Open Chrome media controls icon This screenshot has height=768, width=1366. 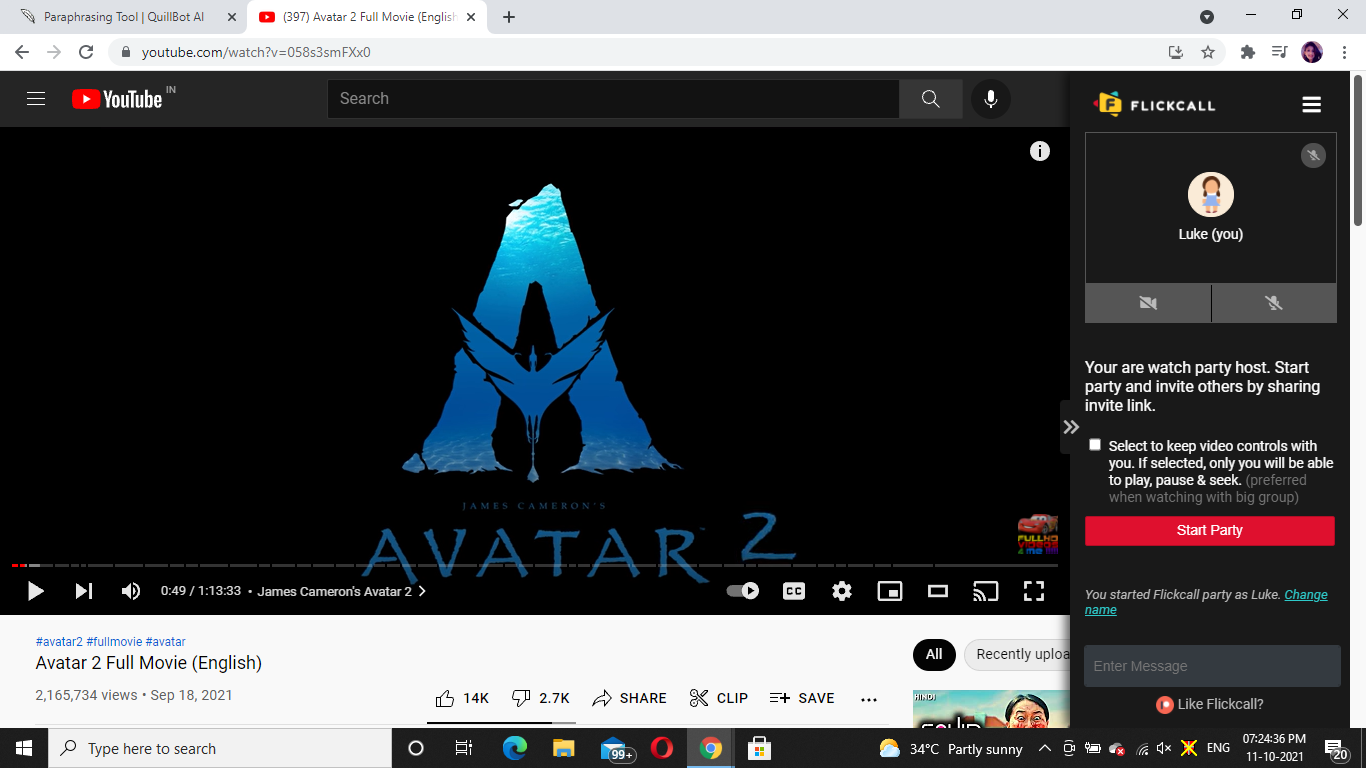point(1279,52)
